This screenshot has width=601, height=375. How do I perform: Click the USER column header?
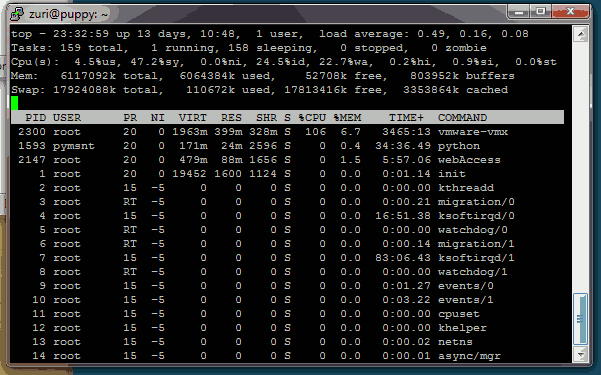pyautogui.click(x=67, y=118)
